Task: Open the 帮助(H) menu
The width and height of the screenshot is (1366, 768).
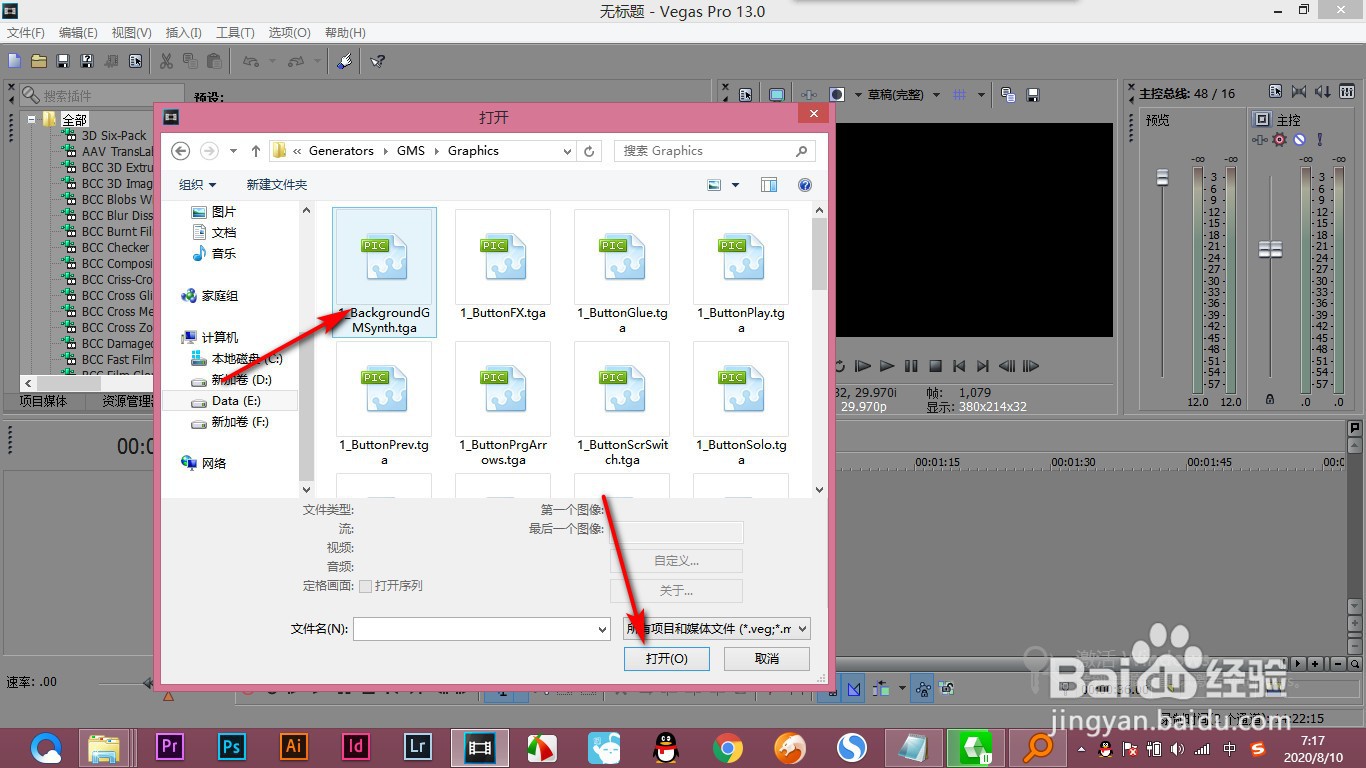Action: (345, 33)
